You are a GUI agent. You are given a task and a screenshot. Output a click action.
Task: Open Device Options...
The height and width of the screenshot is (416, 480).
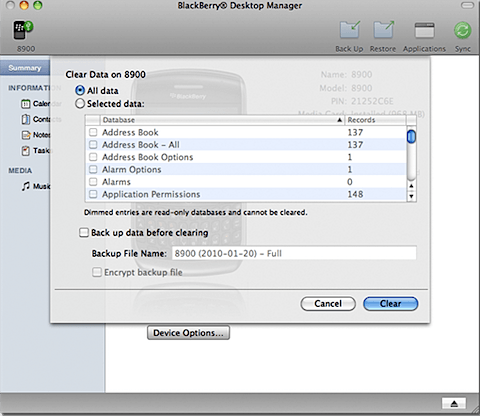(x=188, y=333)
